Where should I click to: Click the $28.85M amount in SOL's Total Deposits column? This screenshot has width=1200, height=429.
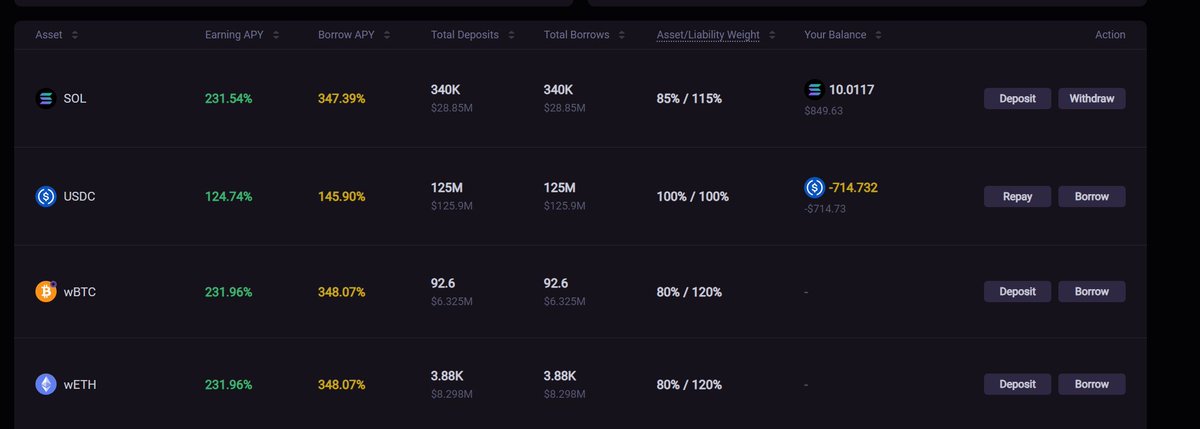[452, 107]
